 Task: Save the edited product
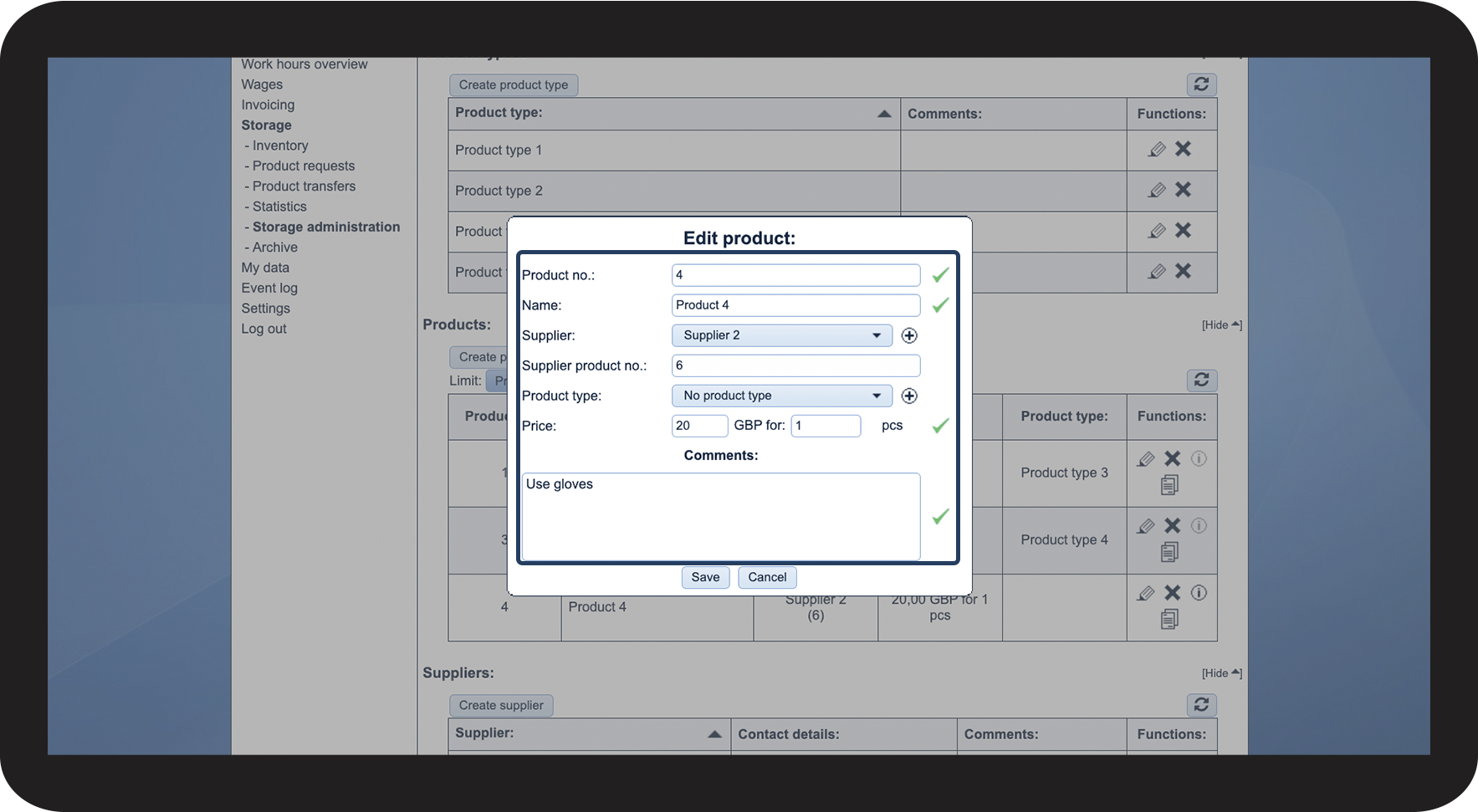(705, 577)
